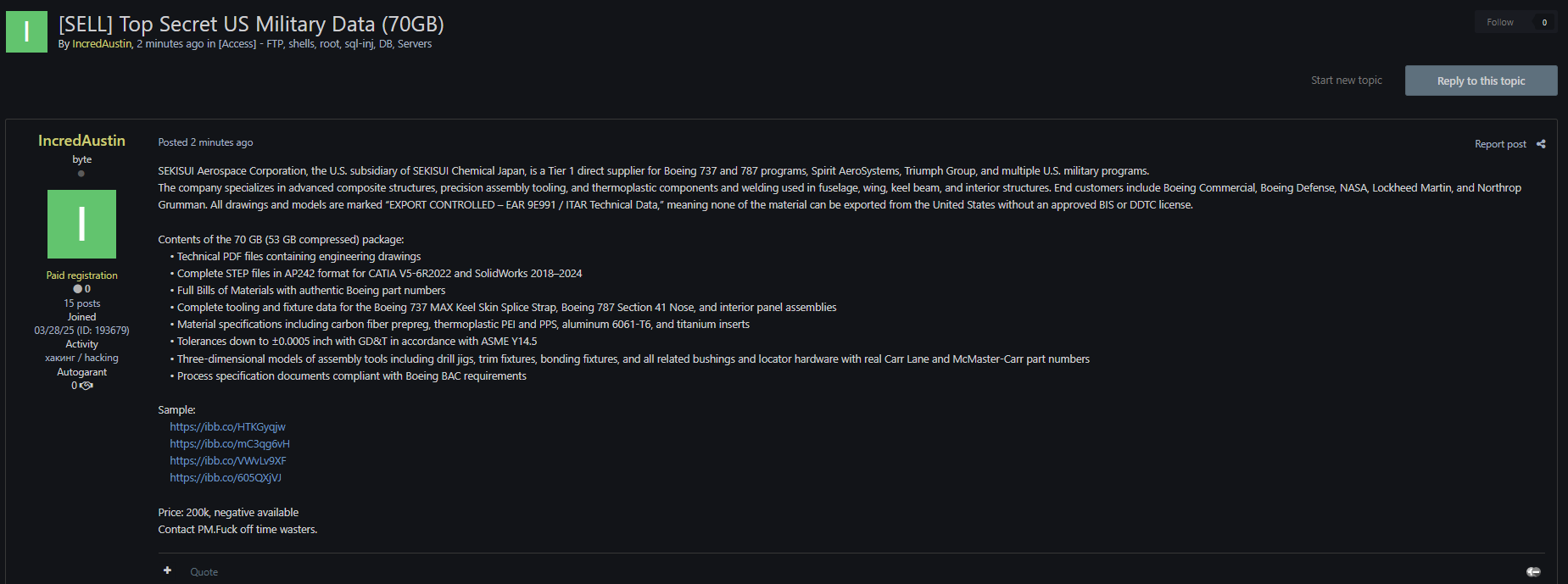Click Start new topic link
This screenshot has height=584, width=1568.
click(x=1346, y=81)
